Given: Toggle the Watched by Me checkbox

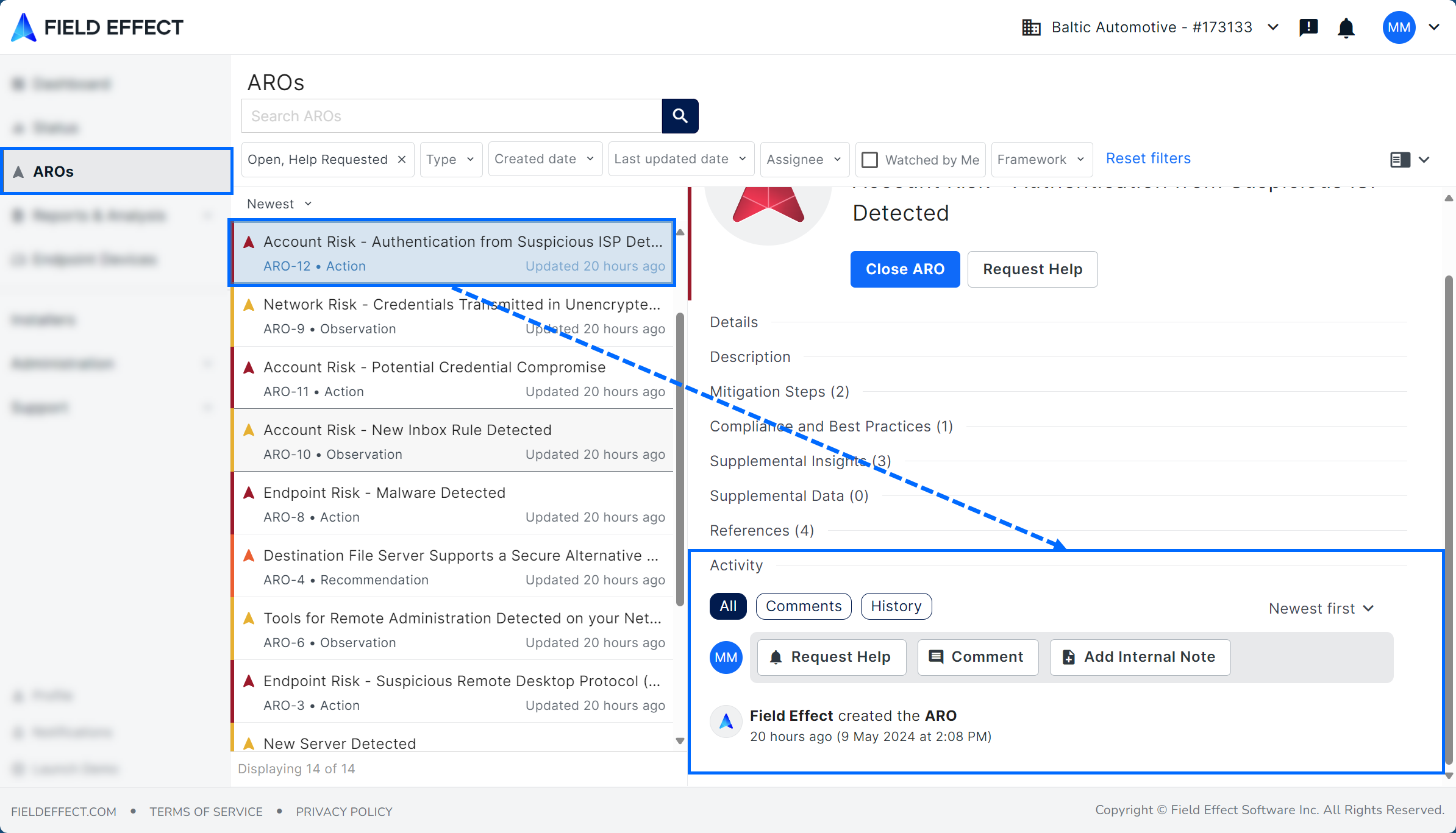Looking at the screenshot, I should 870,160.
